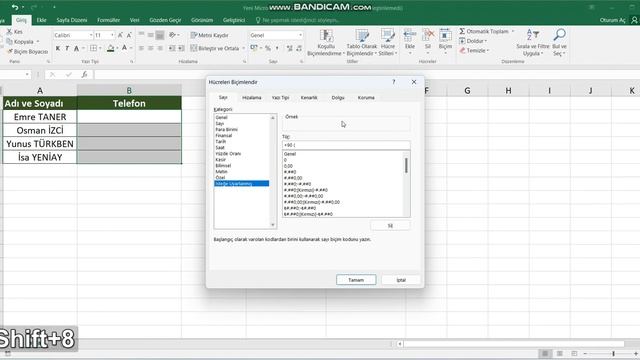The height and width of the screenshot is (360, 640).
Task: Open the Görünüm ribbon tab
Action: pyautogui.click(x=202, y=20)
